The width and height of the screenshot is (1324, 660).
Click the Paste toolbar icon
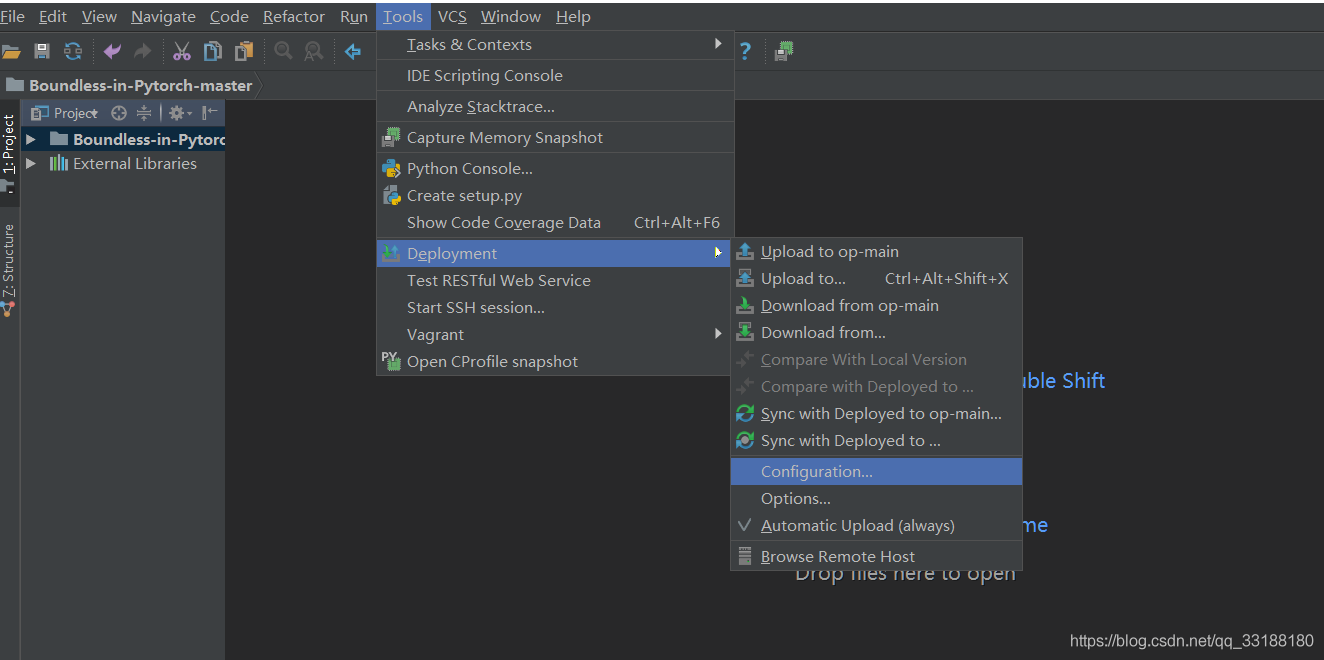coord(244,51)
